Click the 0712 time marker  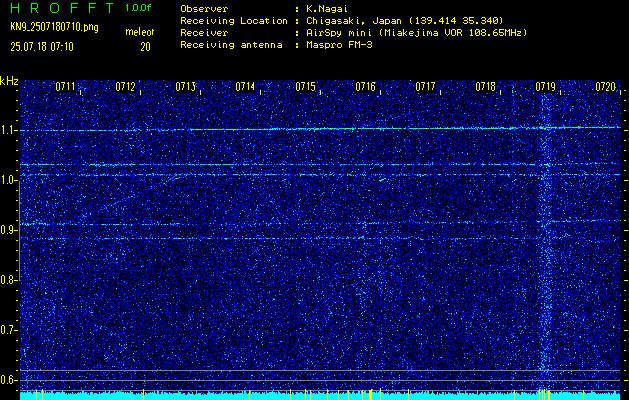(125, 86)
